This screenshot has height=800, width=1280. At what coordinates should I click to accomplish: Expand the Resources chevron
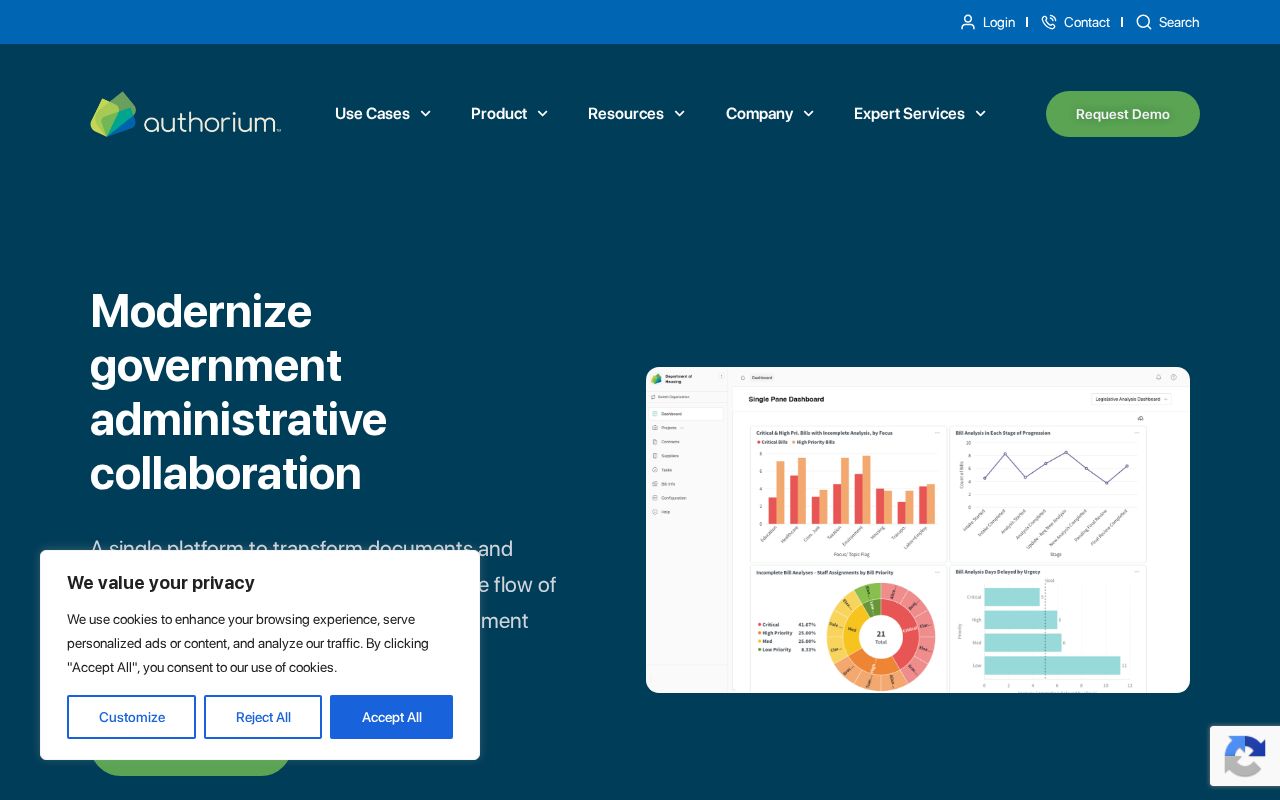679,114
